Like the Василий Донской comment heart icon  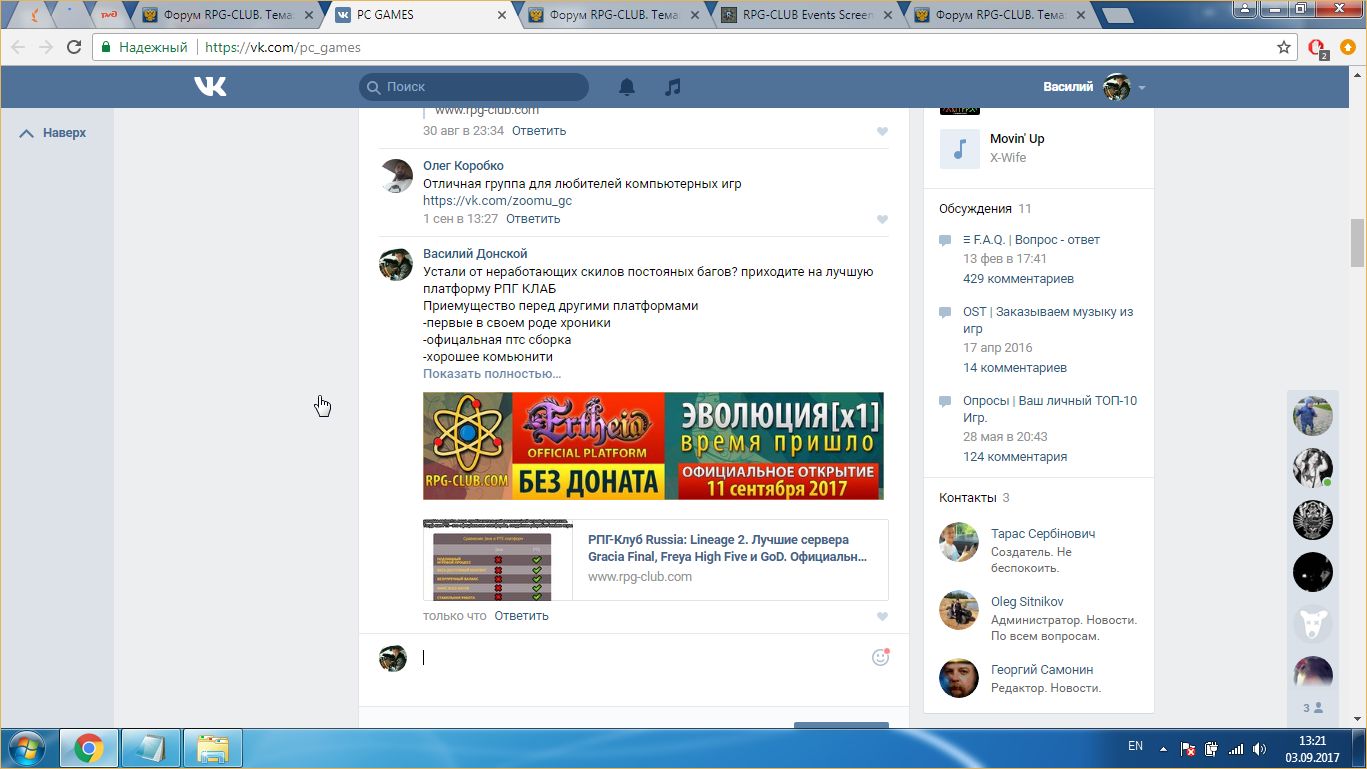[x=882, y=617]
